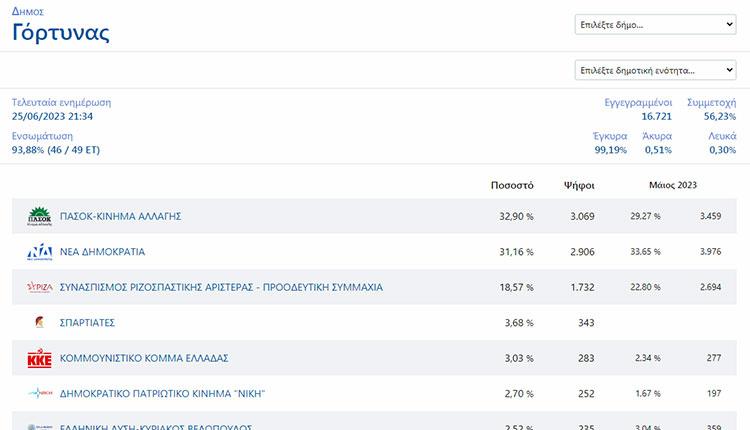Click the 'Γόρτυνας' municipality heading
This screenshot has width=750, height=430.
click(61, 32)
